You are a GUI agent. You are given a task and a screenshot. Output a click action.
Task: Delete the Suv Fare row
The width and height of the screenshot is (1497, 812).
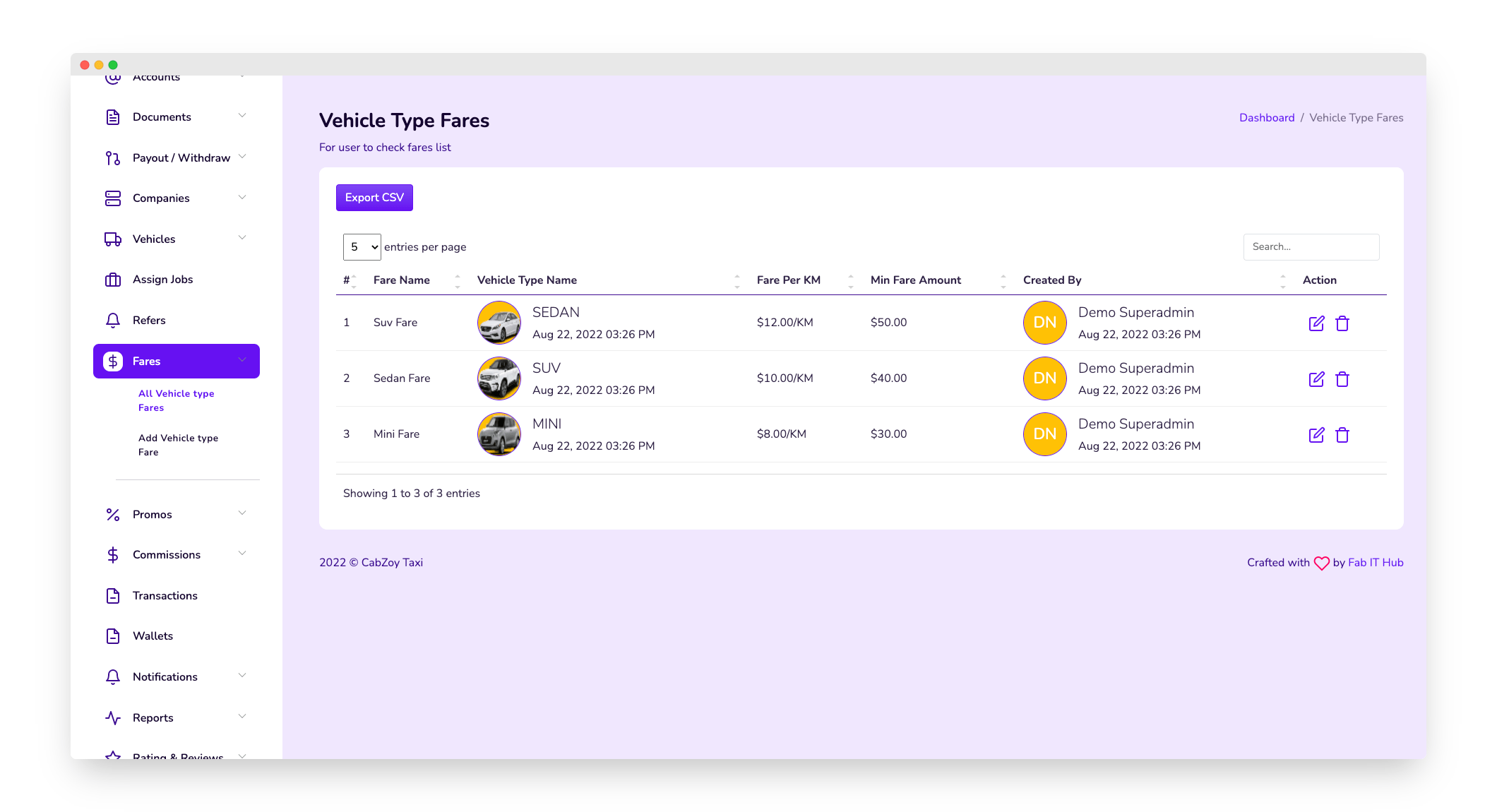coord(1342,323)
